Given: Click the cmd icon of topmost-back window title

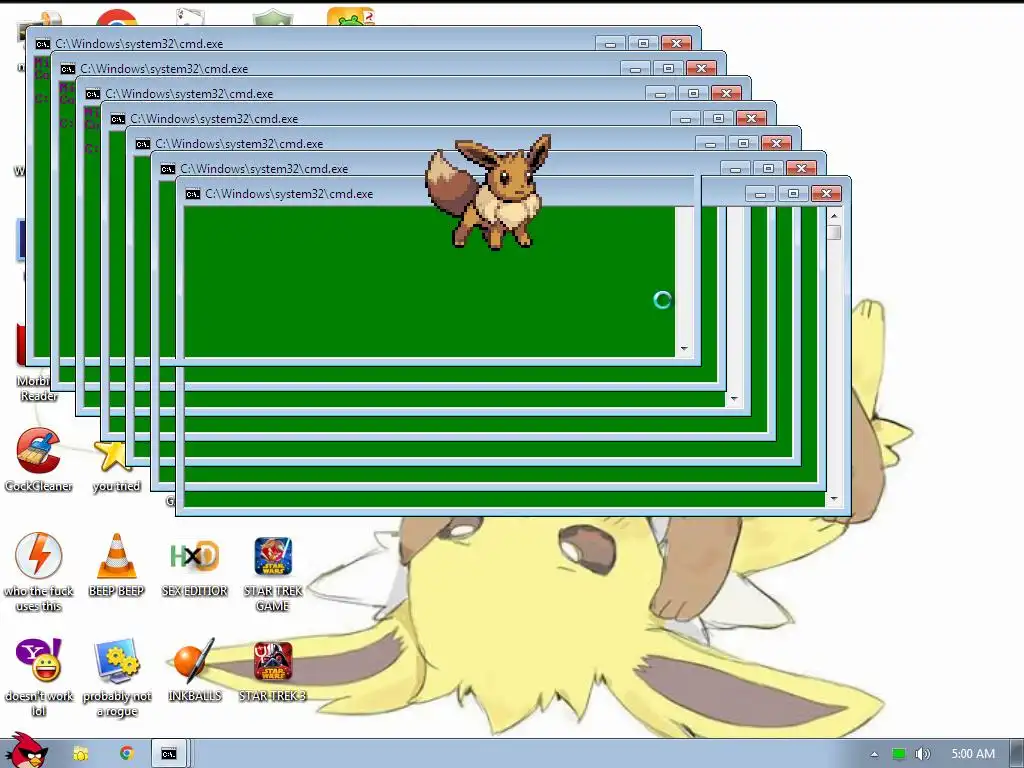Looking at the screenshot, I should click(x=42, y=44).
